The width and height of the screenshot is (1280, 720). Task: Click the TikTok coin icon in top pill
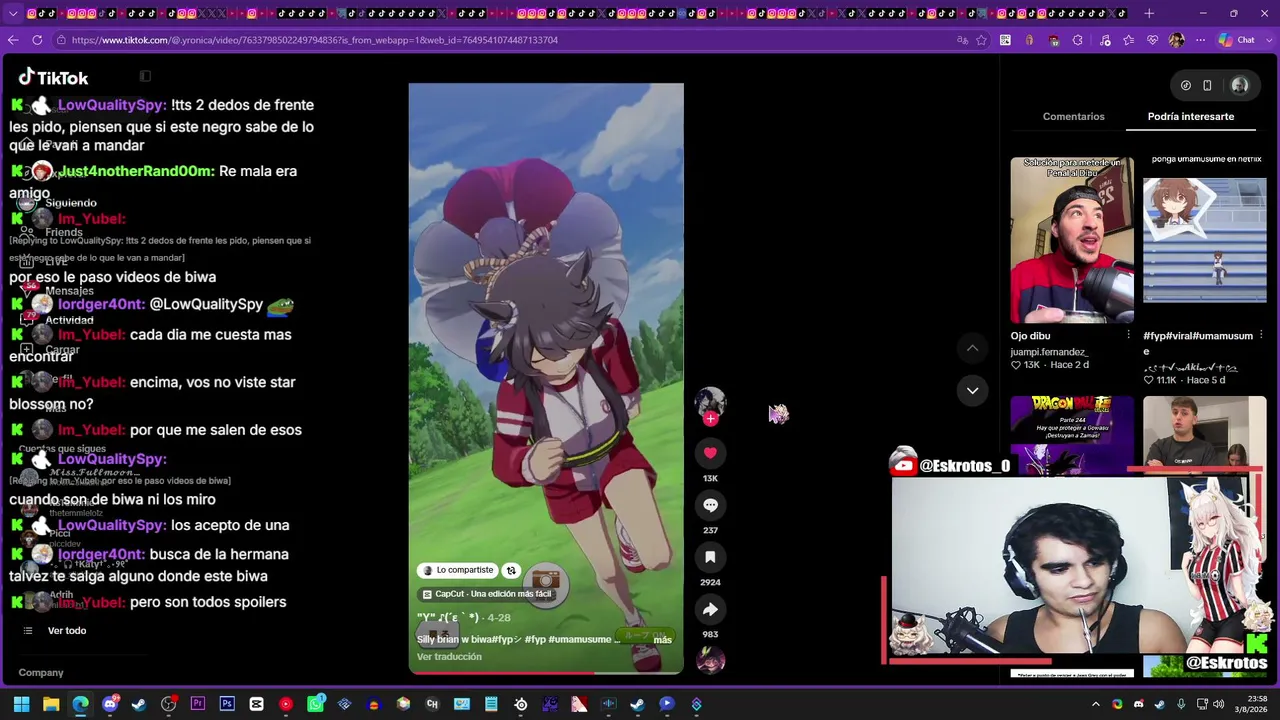1185,86
